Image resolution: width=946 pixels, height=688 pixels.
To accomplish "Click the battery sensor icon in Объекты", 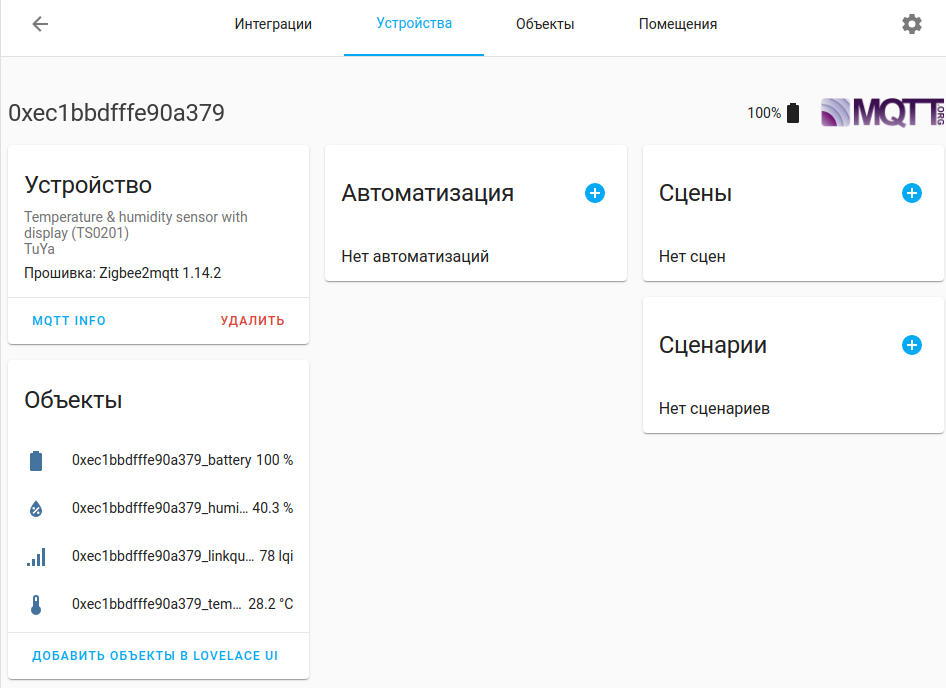I will tap(36, 461).
